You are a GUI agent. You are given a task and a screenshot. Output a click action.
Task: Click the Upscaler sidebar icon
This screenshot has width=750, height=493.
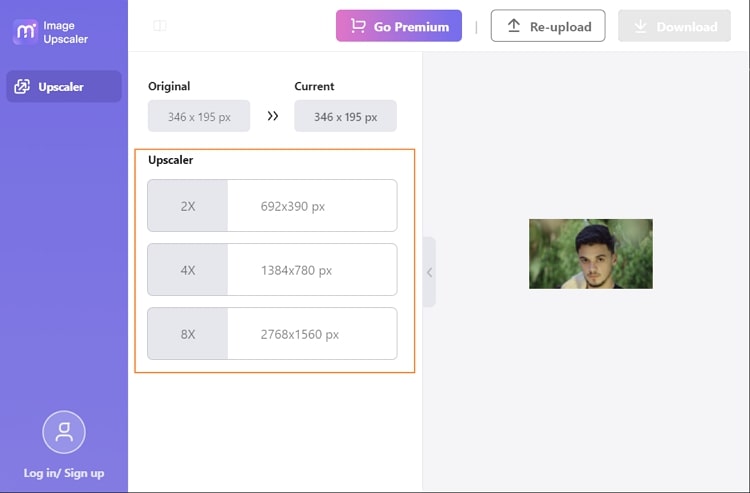pos(22,87)
